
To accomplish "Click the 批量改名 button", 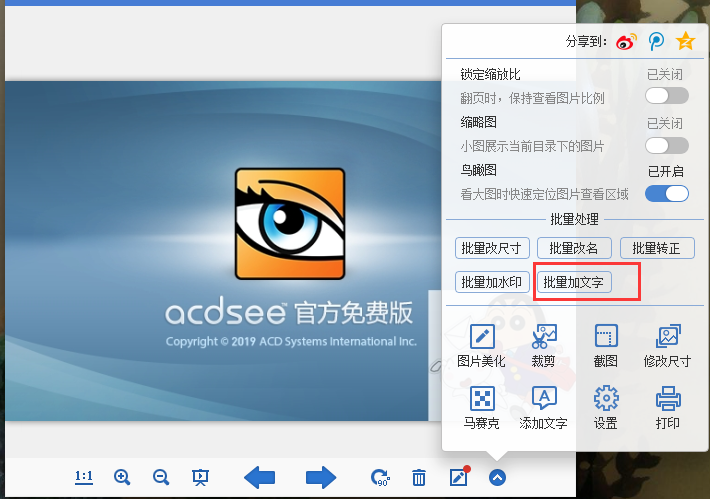I will (574, 248).
